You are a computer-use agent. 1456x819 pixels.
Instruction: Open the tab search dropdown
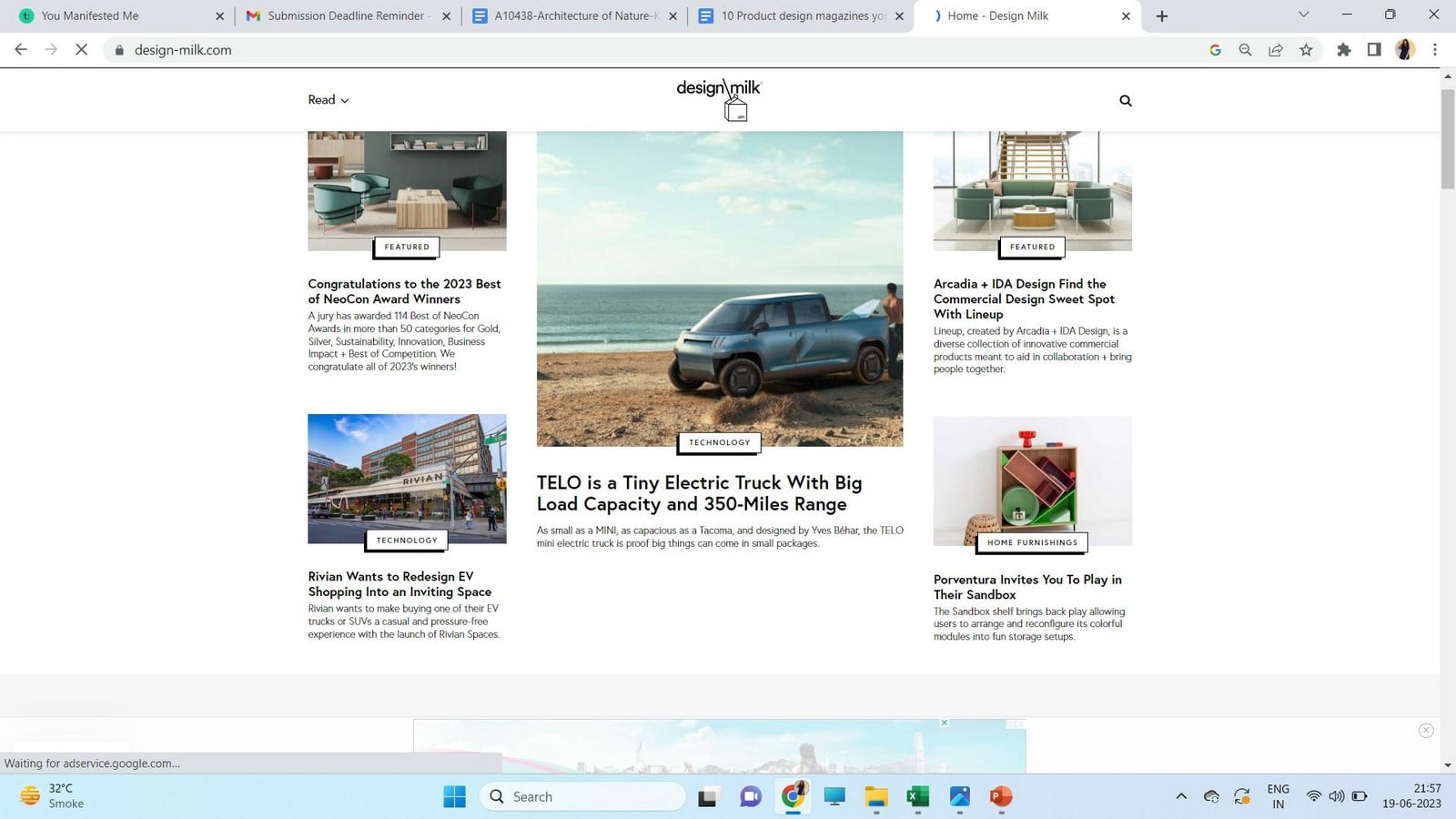point(1303,15)
